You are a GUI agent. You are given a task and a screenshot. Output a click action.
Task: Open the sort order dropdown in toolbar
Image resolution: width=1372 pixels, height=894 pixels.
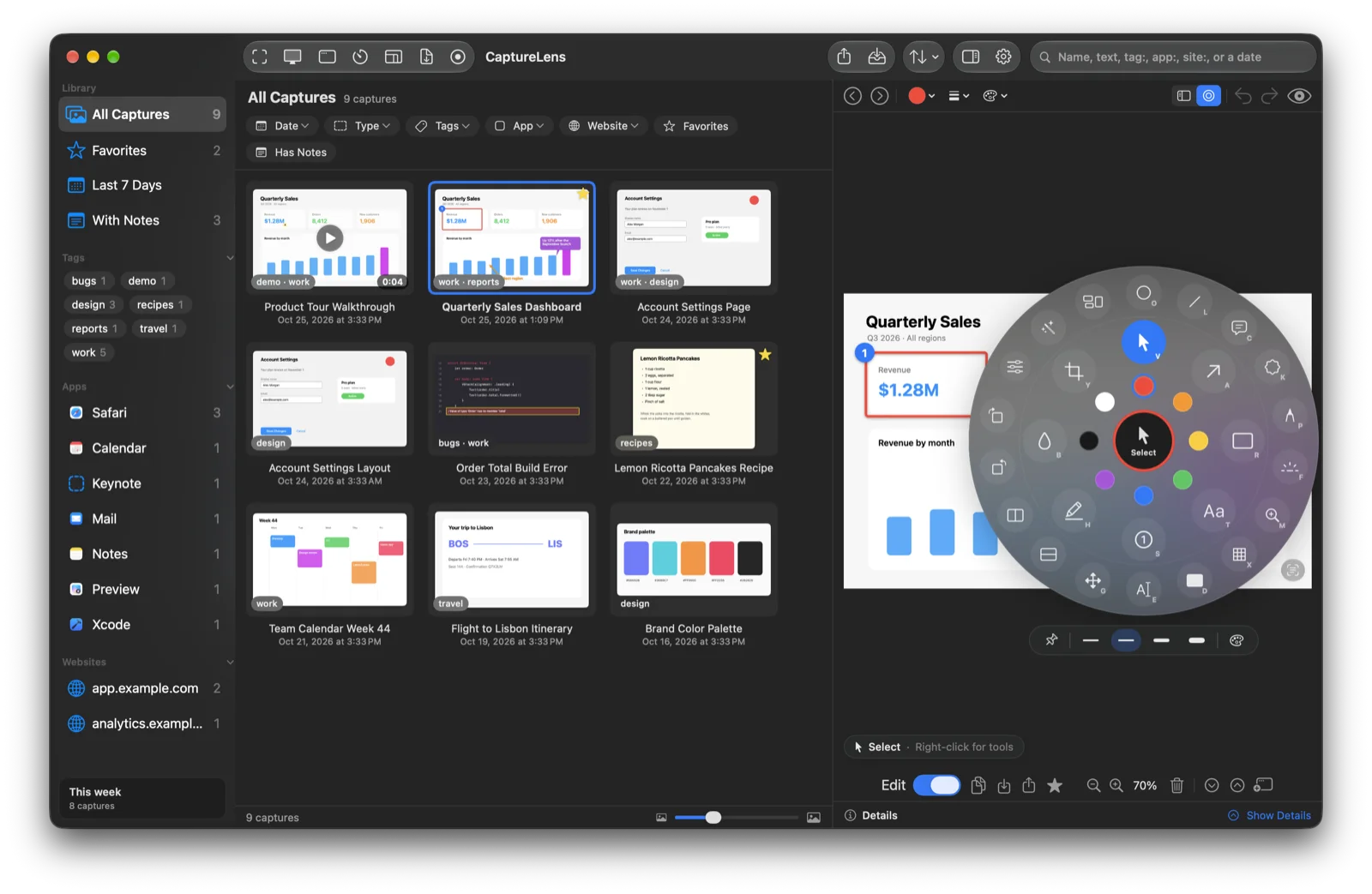click(924, 57)
